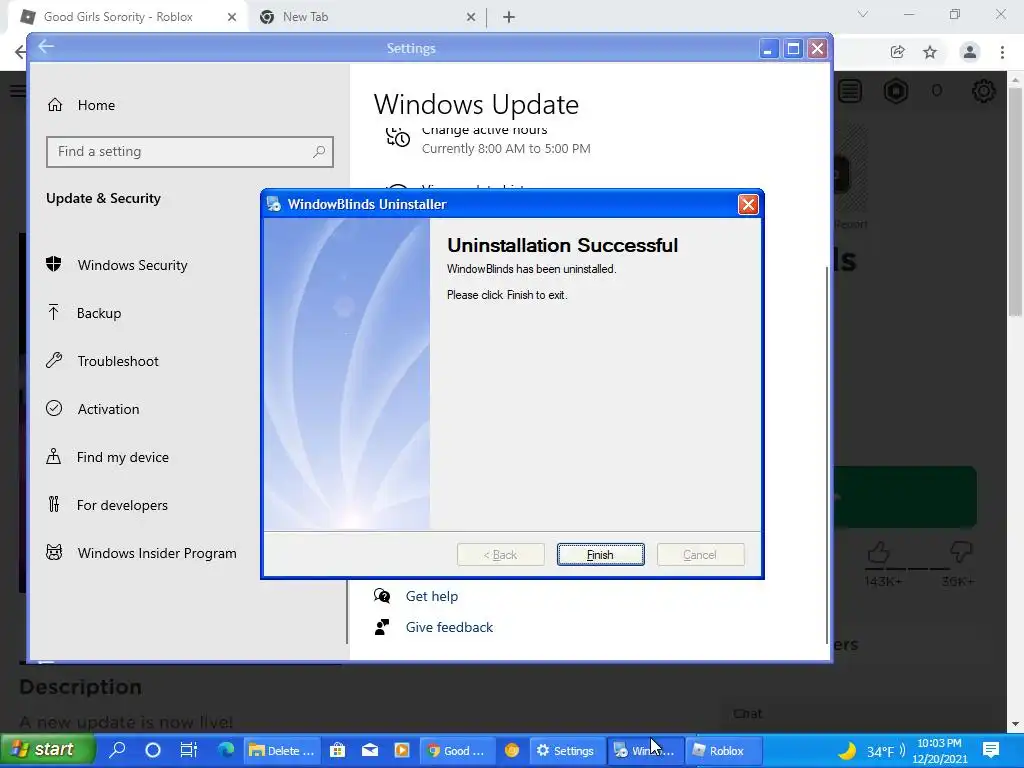Switch to Settings taskbar button
Image resolution: width=1024 pixels, height=768 pixels.
[566, 750]
